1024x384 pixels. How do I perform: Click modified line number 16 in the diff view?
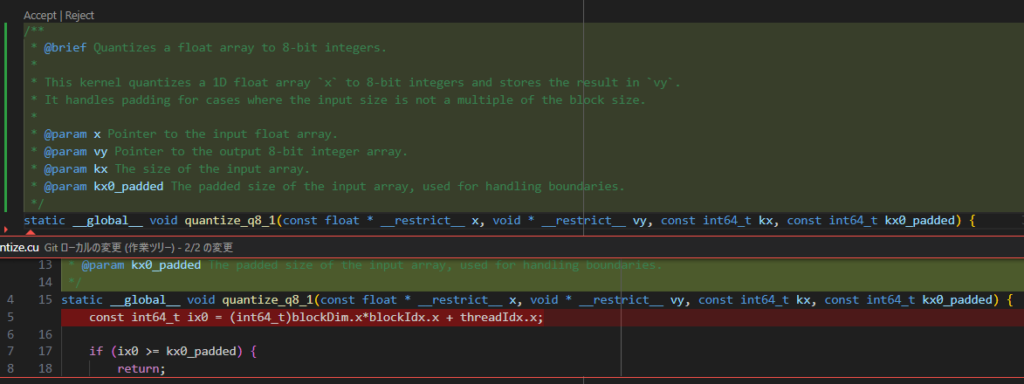point(44,334)
